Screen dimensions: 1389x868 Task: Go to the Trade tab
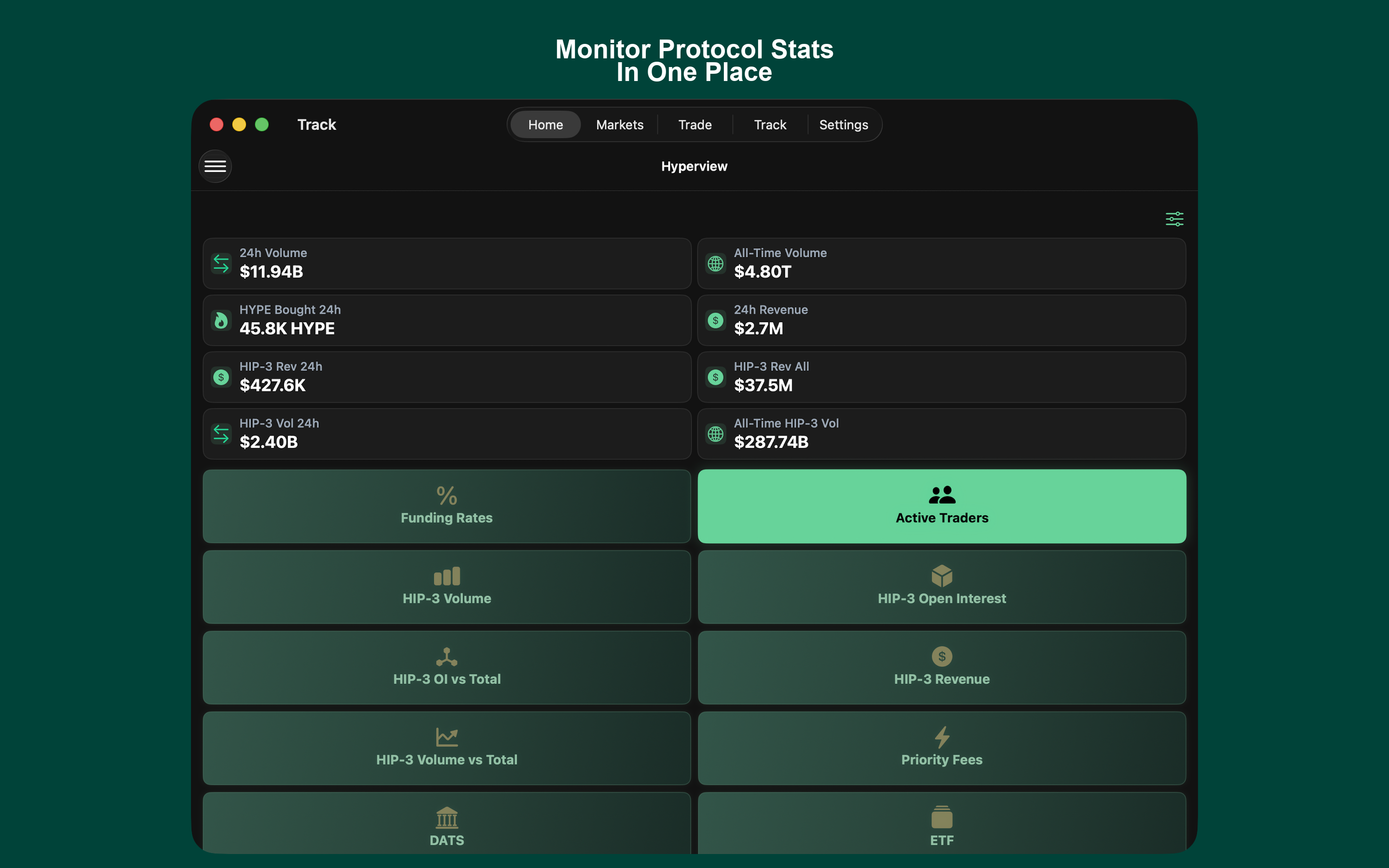[695, 124]
